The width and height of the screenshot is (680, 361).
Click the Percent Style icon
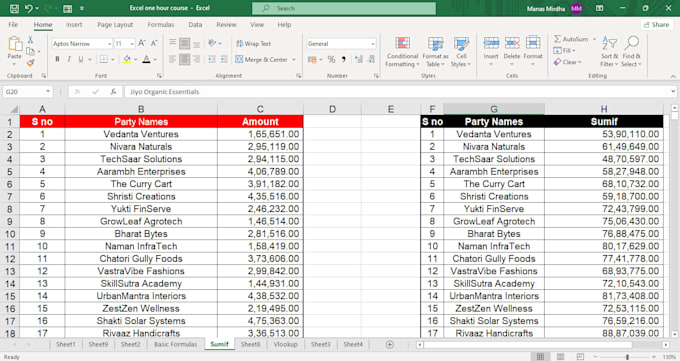click(331, 59)
